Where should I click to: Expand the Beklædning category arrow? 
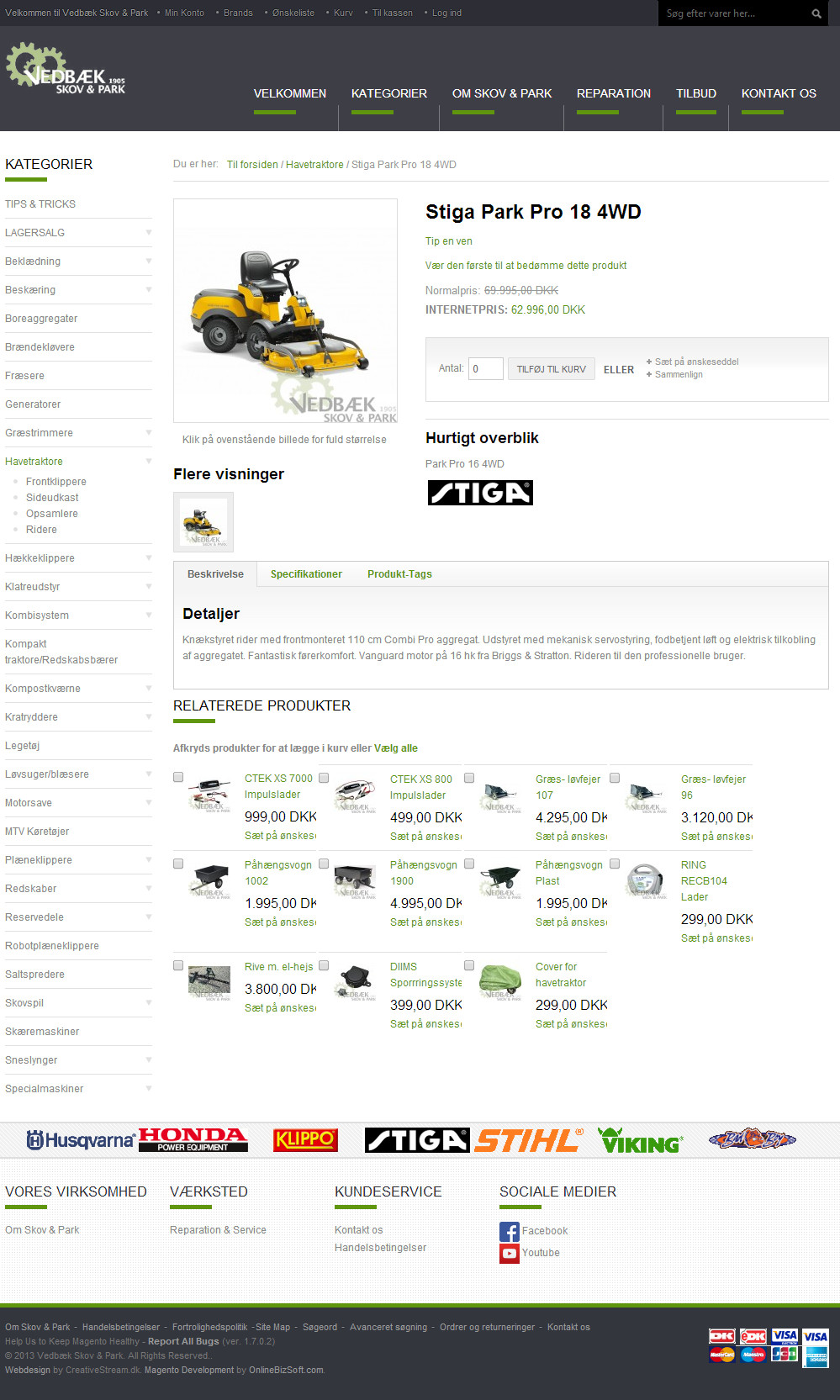(149, 261)
